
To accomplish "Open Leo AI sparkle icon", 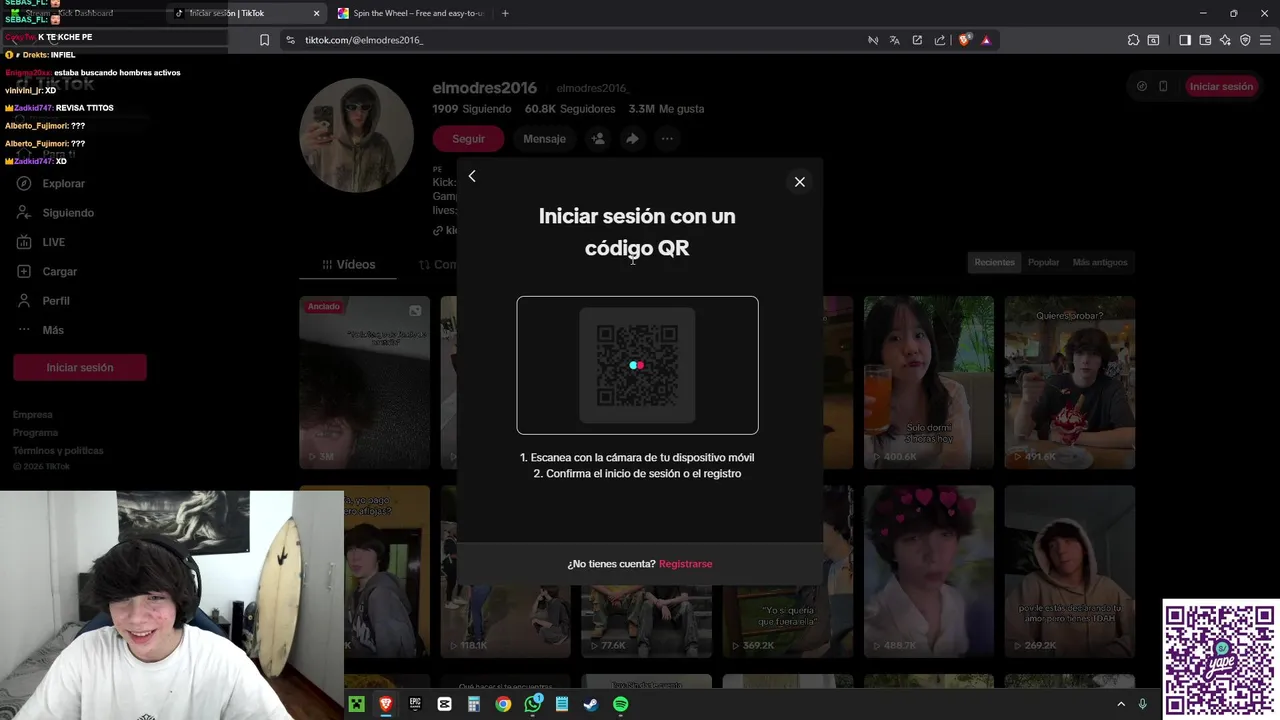I will (1225, 40).
